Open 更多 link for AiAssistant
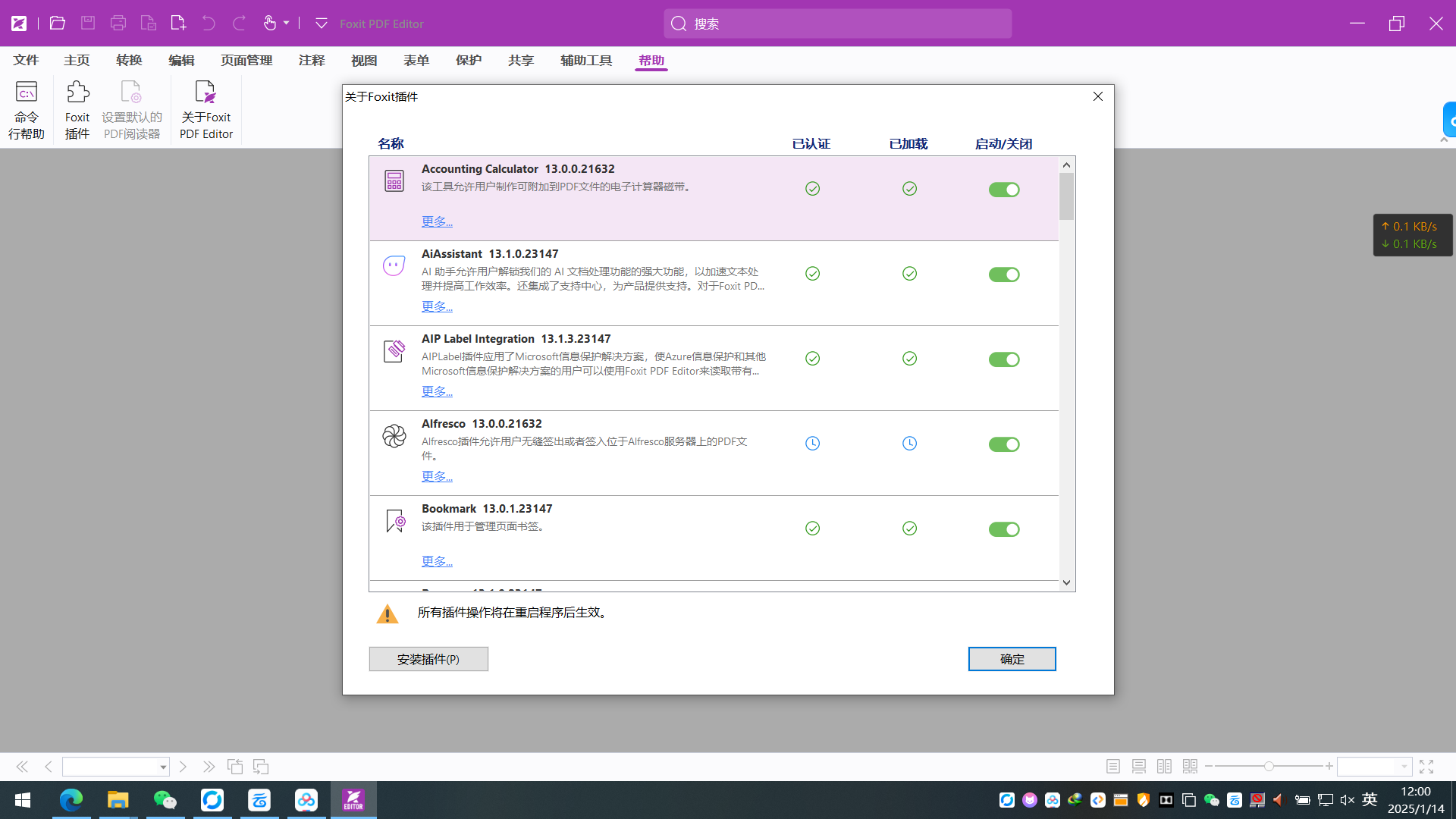This screenshot has height=819, width=1456. [x=437, y=306]
